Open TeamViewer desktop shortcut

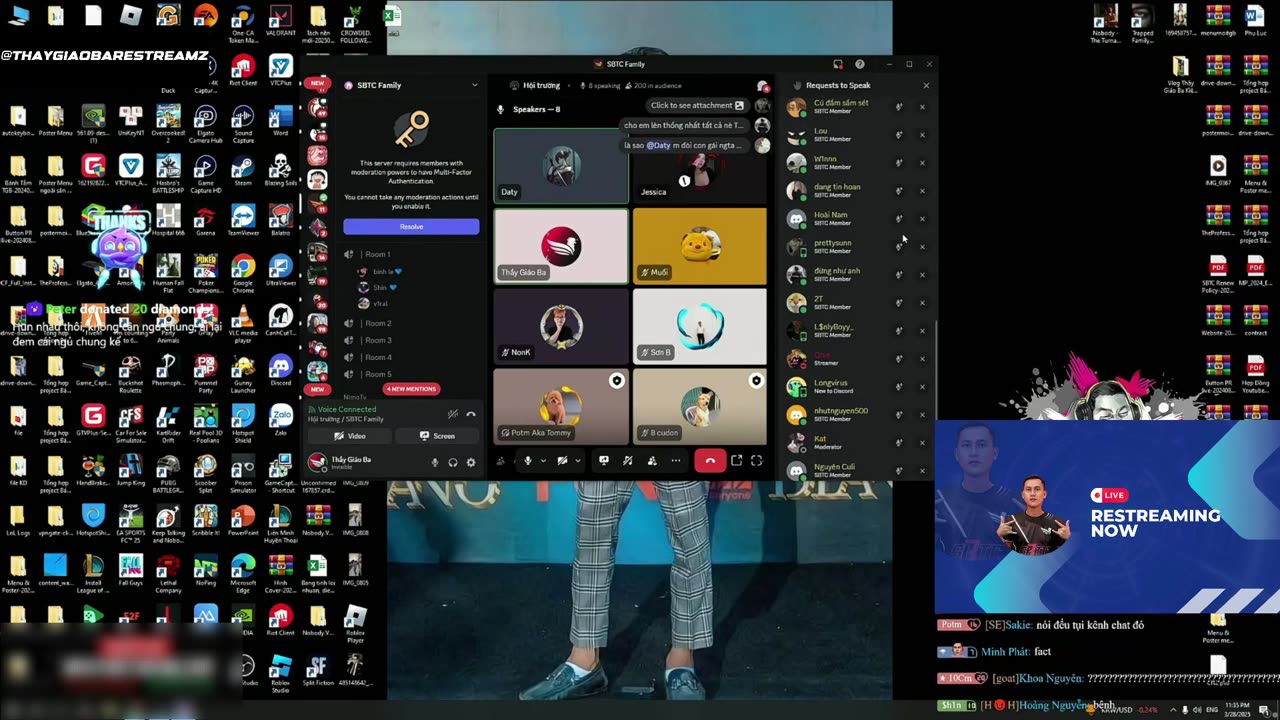point(243,222)
